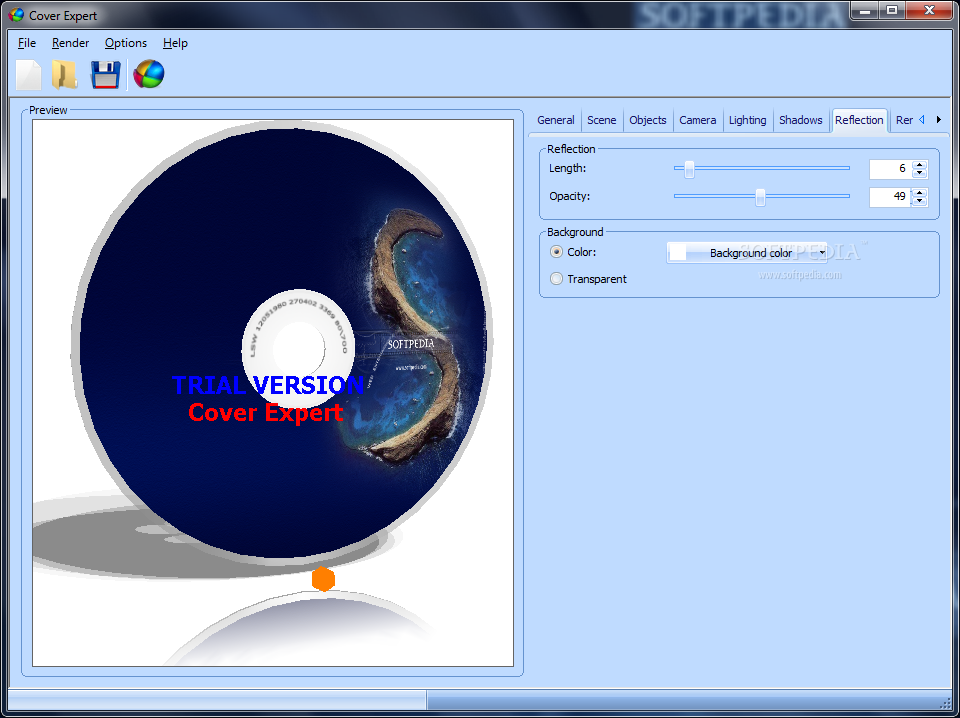The height and width of the screenshot is (718, 960).
Task: Increase Opacity with the up spinner
Action: pos(920,193)
